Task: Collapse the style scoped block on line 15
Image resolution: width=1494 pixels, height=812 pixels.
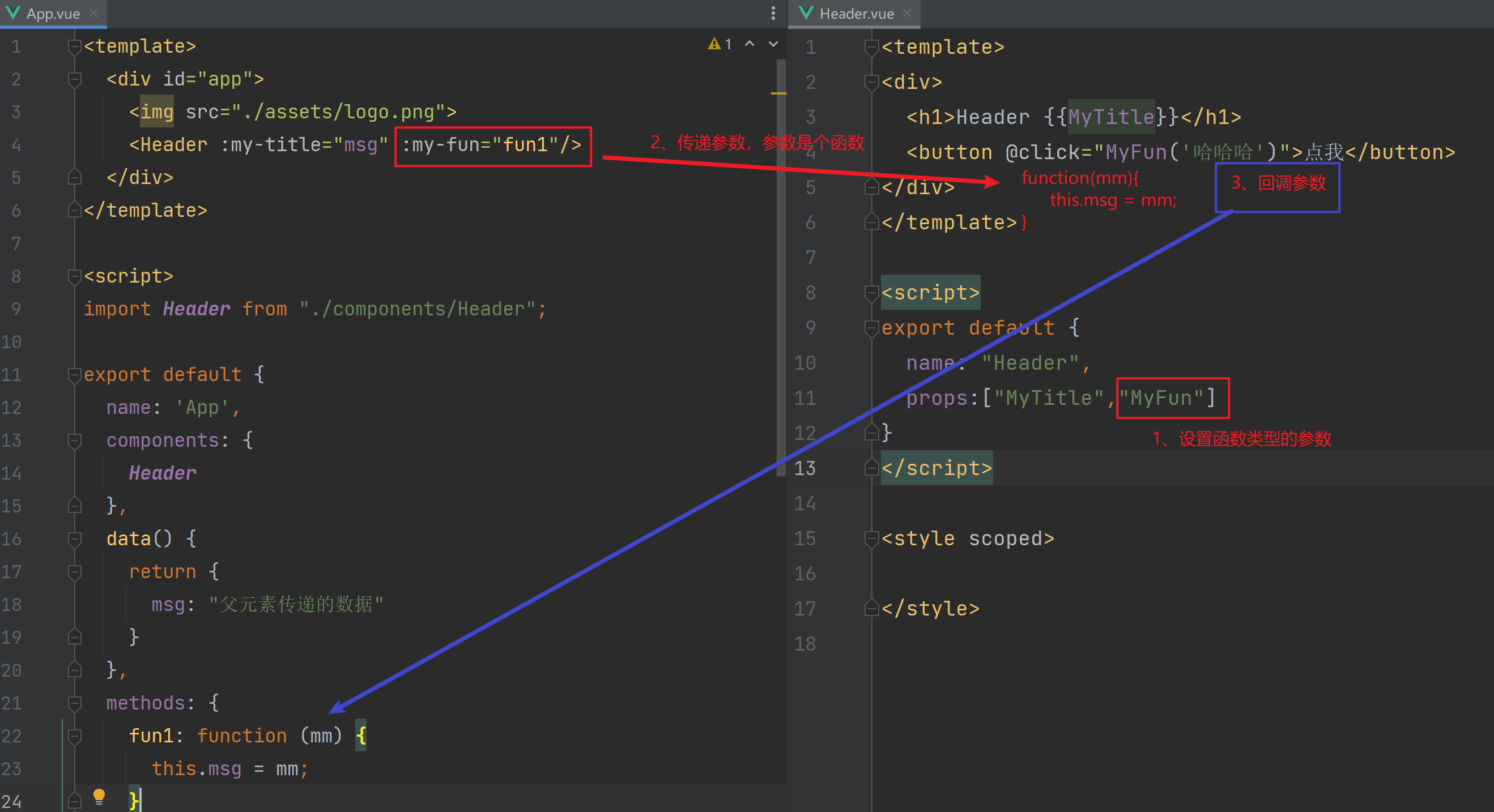Action: (871, 539)
